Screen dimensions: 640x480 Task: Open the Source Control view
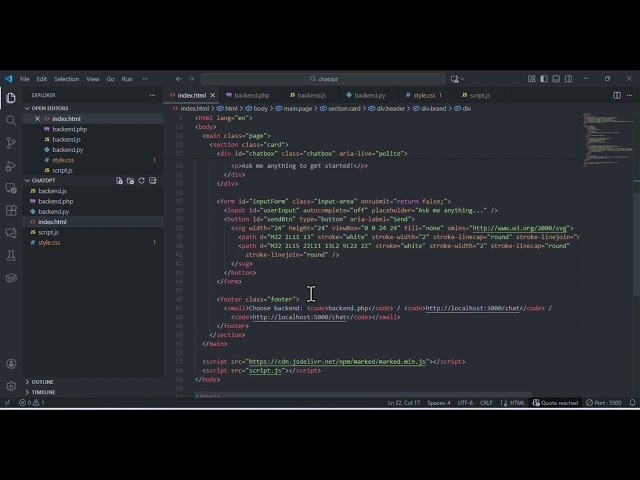pyautogui.click(x=11, y=142)
